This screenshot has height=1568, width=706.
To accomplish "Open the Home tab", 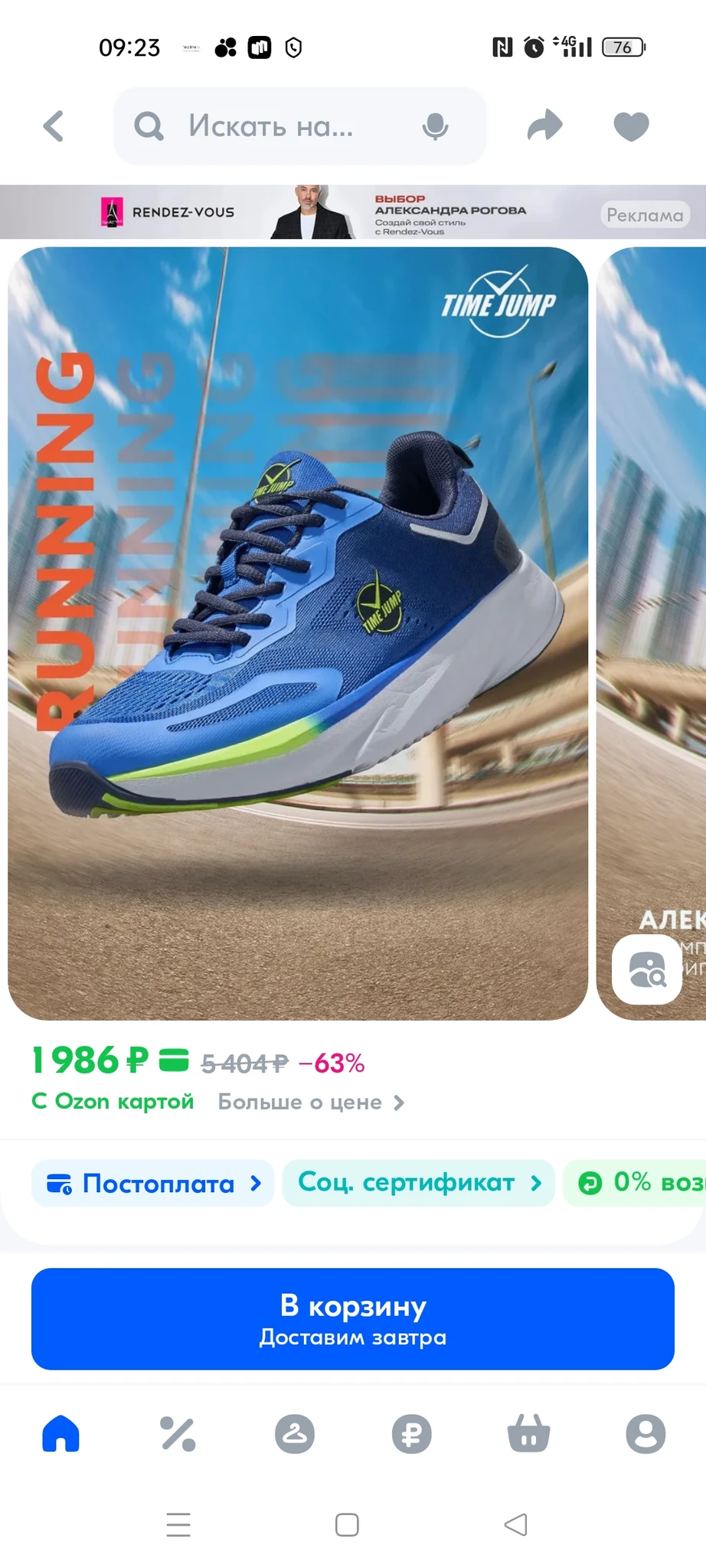I will click(61, 1433).
